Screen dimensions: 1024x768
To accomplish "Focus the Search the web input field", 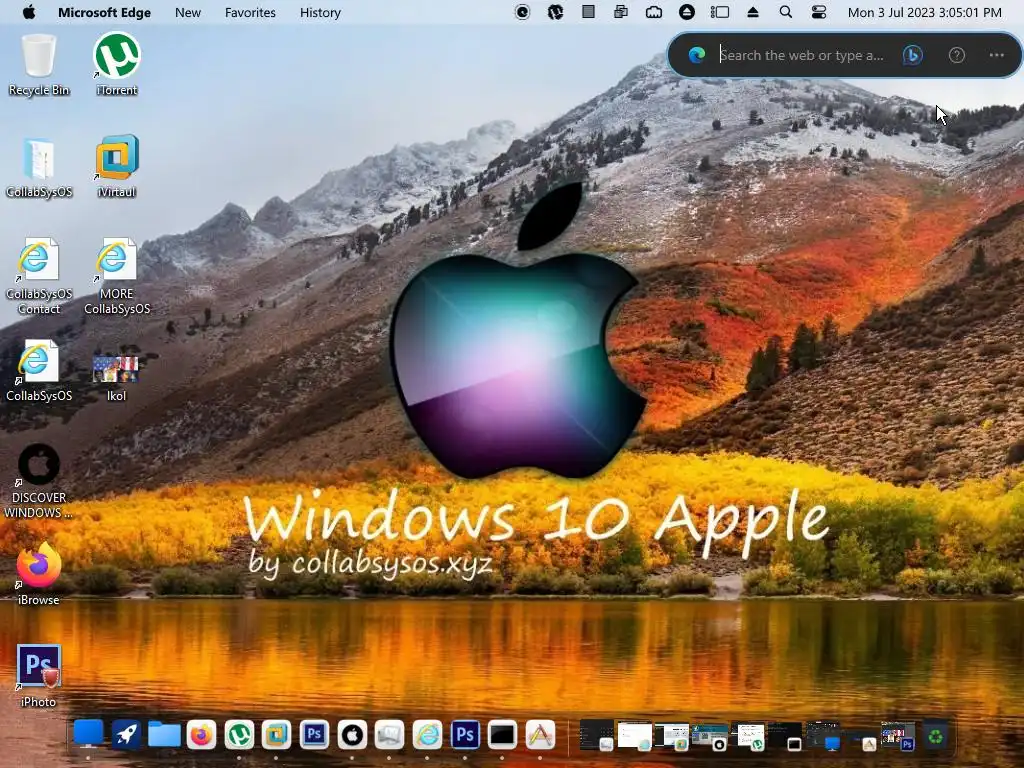I will [x=801, y=55].
